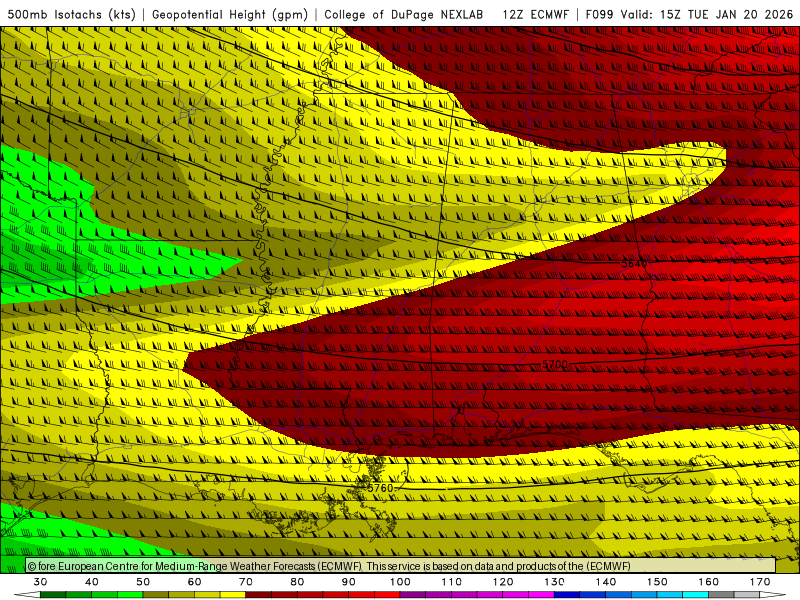Pick the dark red swatch just right of 70
This screenshot has height=600, width=800.
coord(259,595)
